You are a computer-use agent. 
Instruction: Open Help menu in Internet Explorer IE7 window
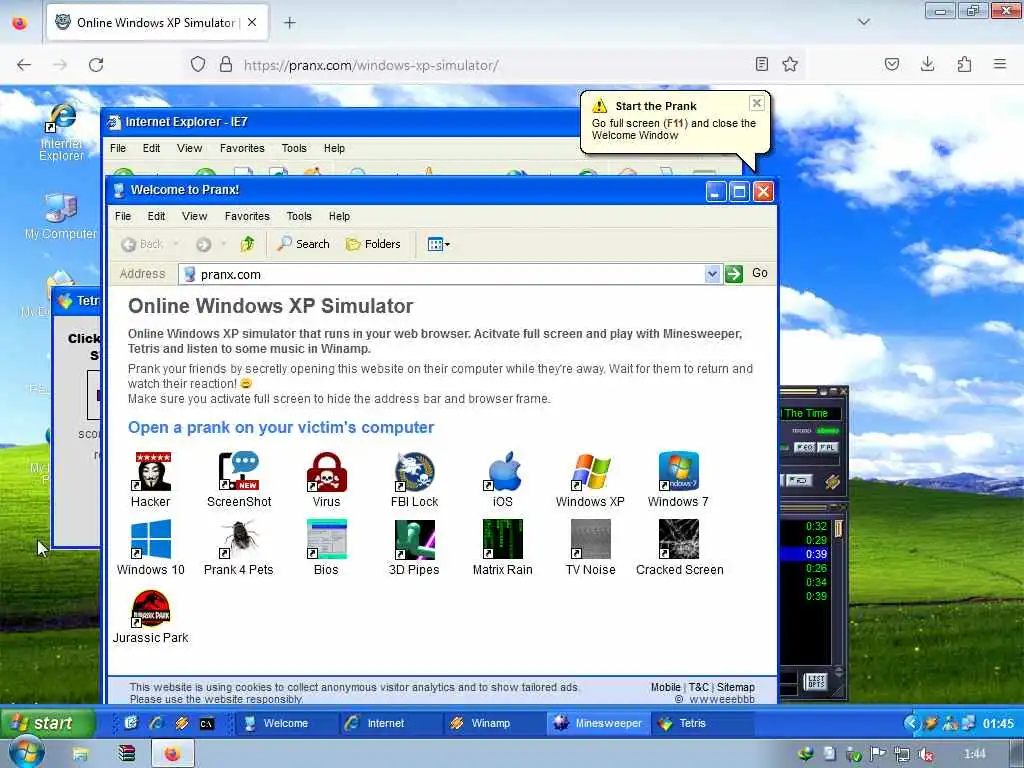334,148
